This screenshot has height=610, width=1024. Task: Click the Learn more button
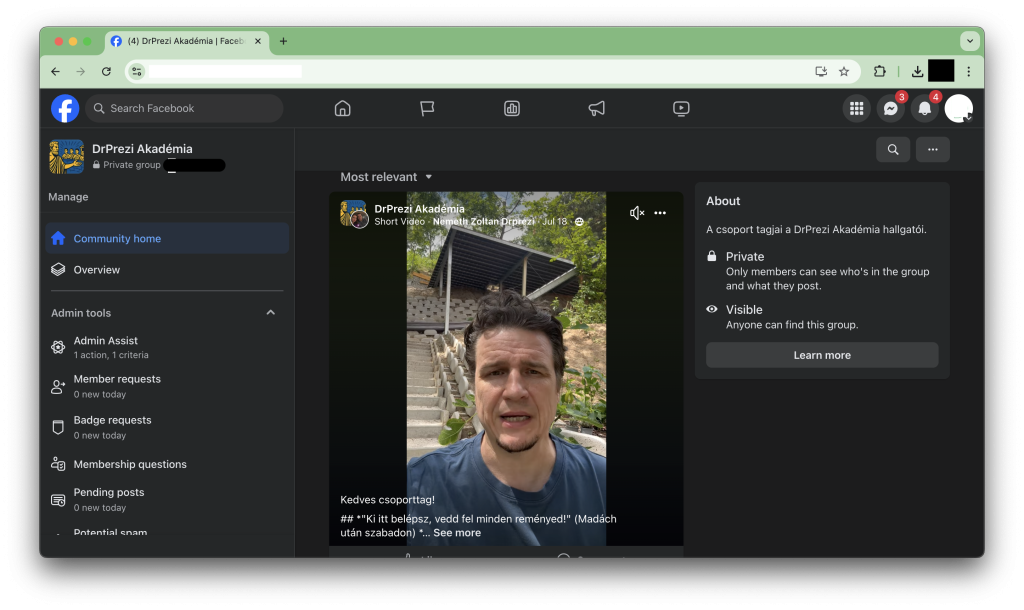tap(822, 355)
